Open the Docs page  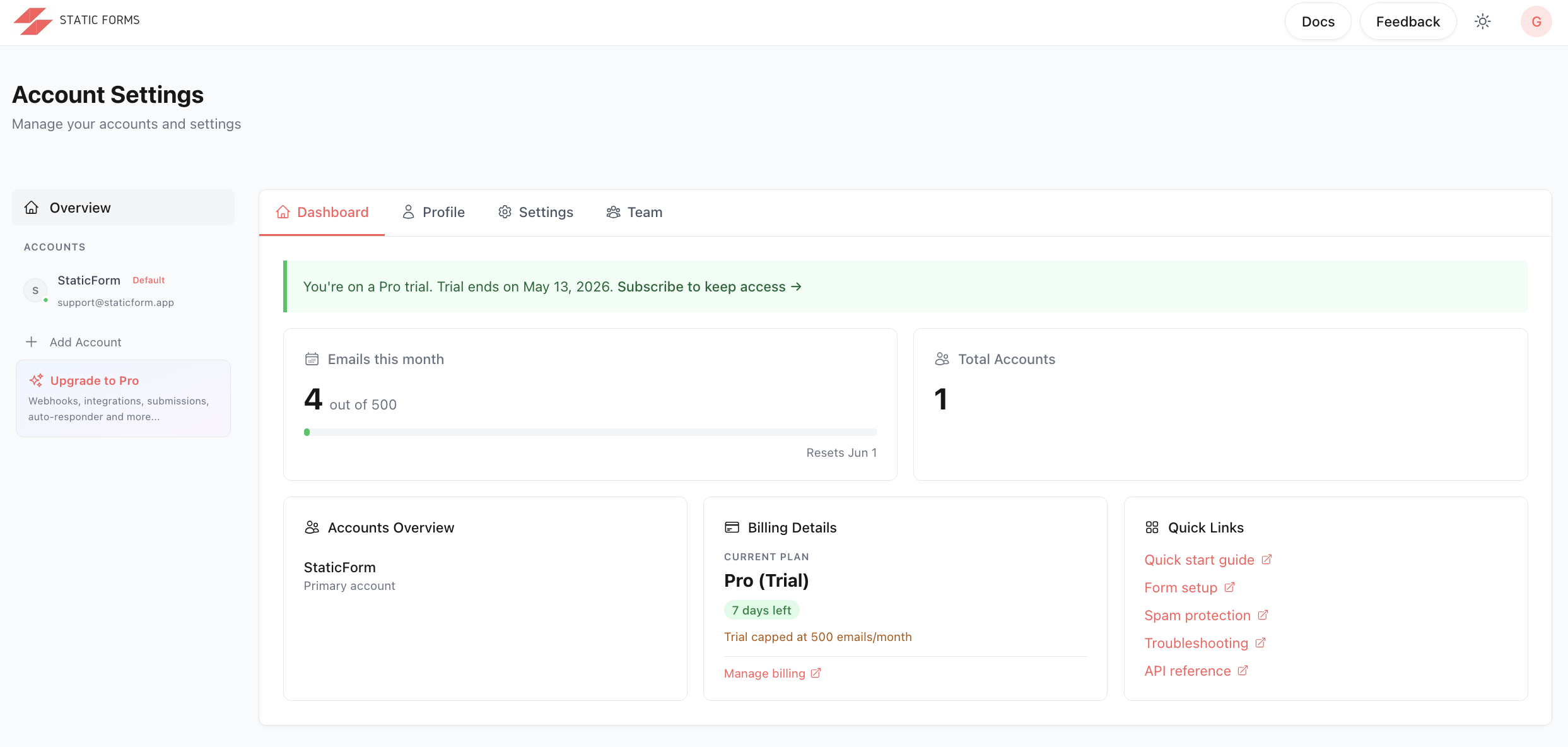coord(1318,21)
